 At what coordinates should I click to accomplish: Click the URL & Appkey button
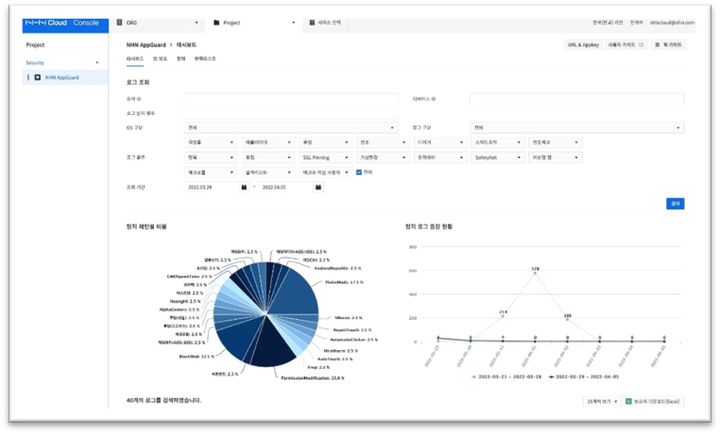pos(584,44)
